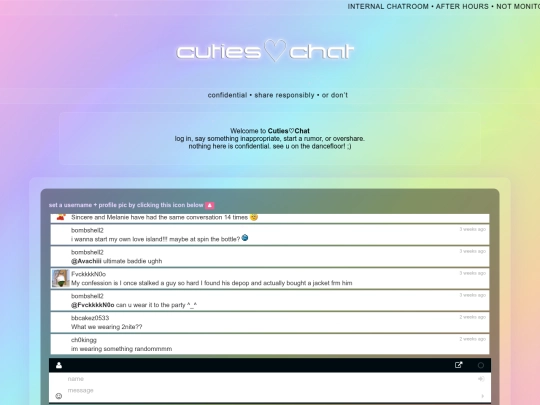The height and width of the screenshot is (405, 540).
Task: Click the @FvckkkkN0o mention
Action: click(93, 305)
